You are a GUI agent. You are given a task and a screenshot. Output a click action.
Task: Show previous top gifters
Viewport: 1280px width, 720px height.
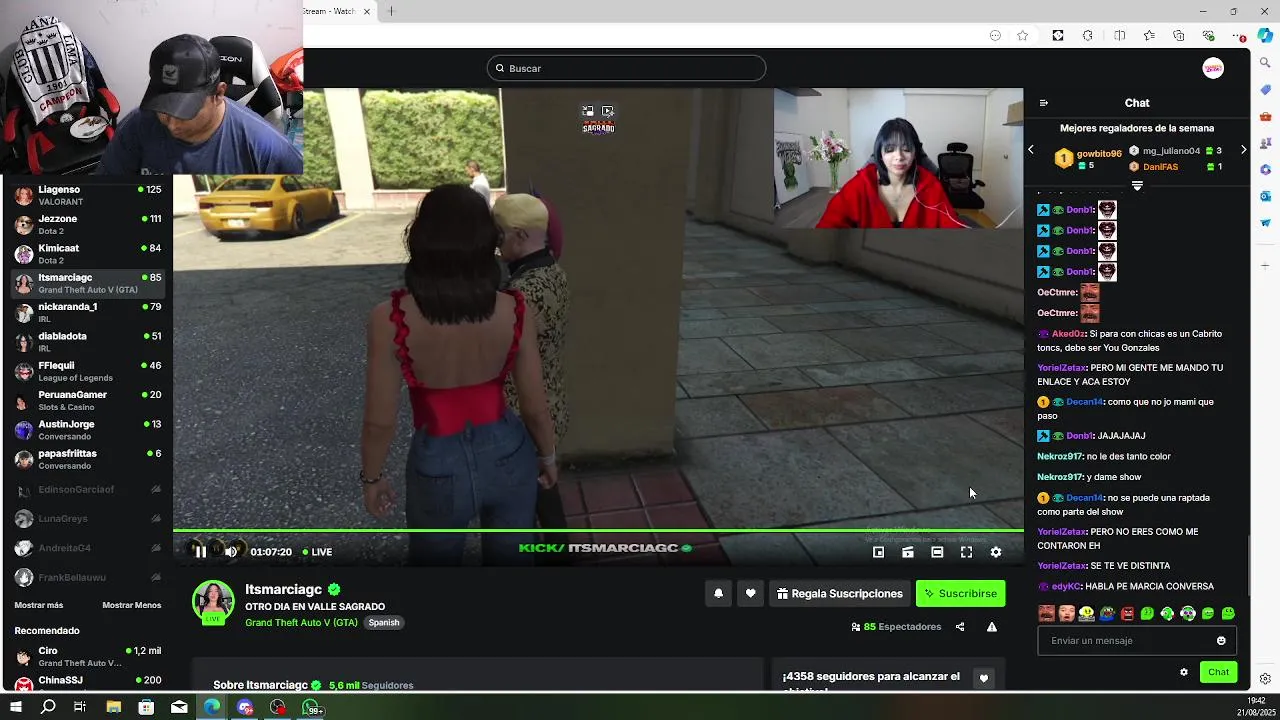click(x=1031, y=150)
